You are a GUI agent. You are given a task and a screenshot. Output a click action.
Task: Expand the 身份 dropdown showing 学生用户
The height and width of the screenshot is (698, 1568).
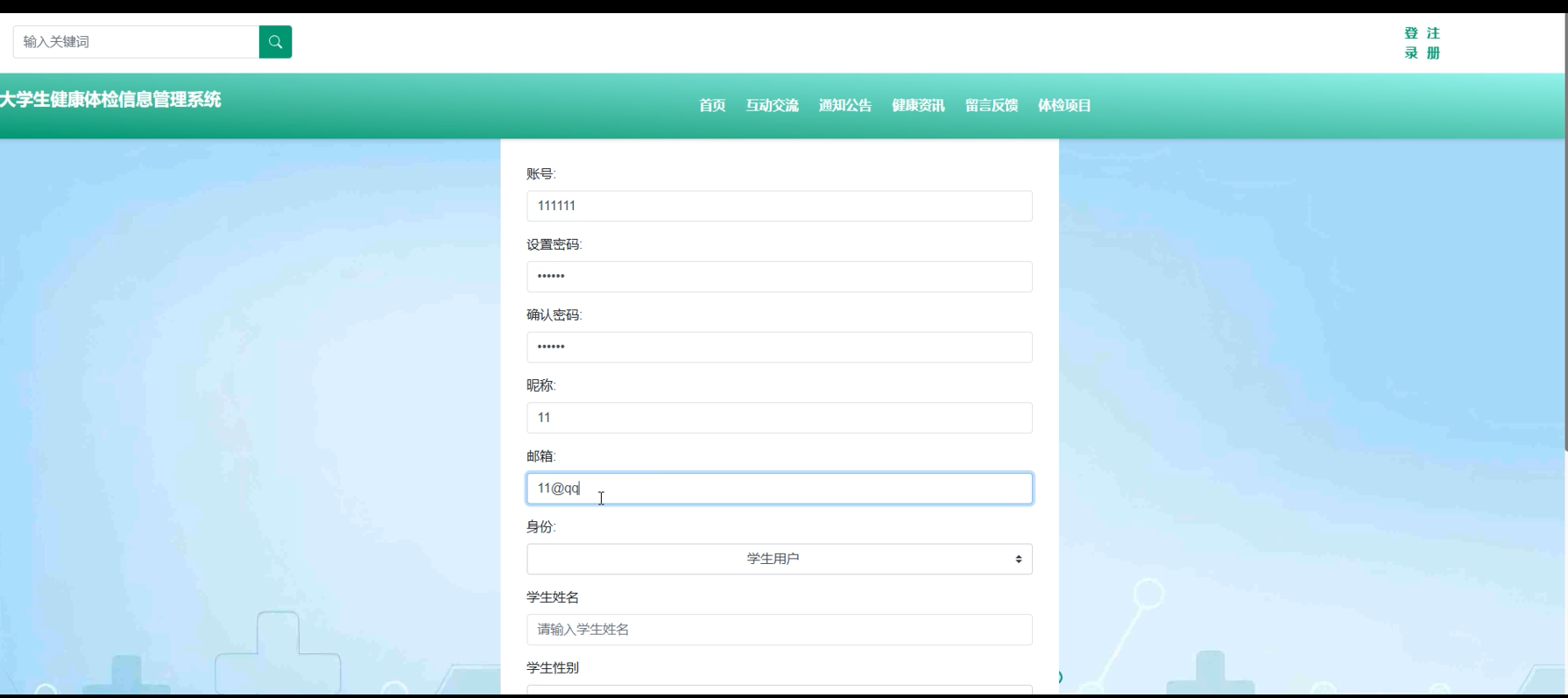coord(780,559)
